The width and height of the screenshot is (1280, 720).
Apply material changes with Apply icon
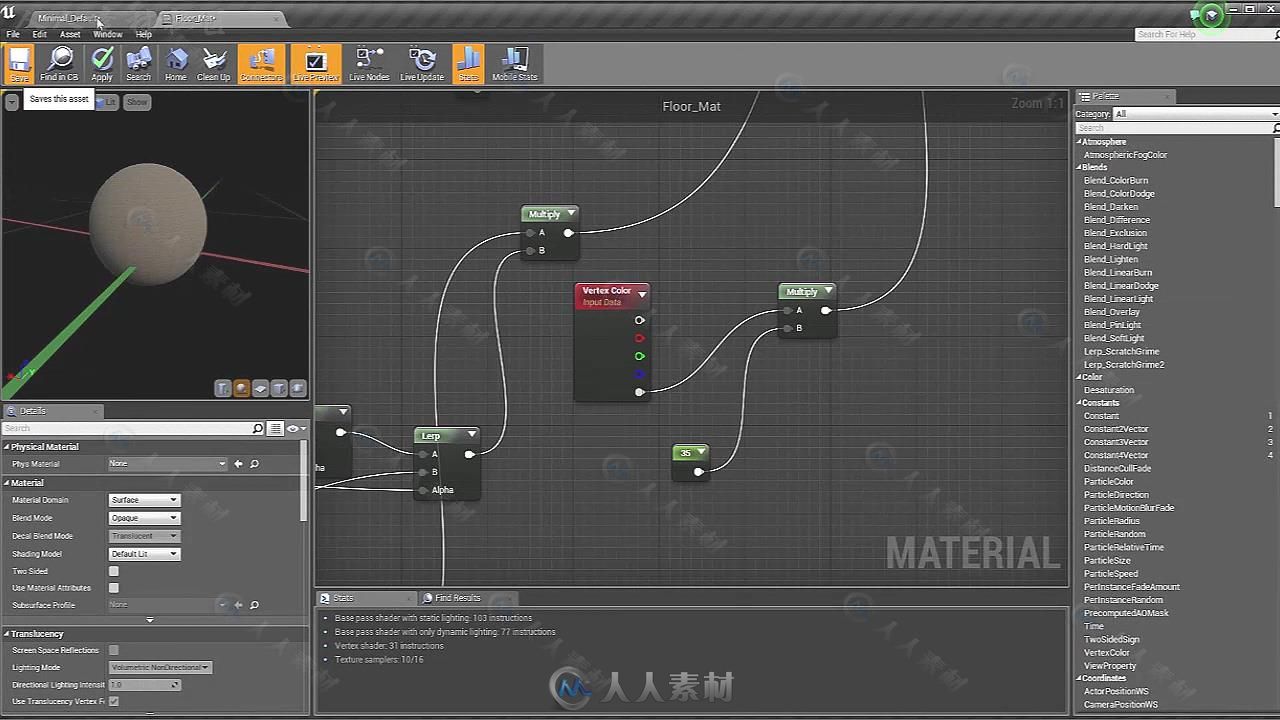click(102, 64)
